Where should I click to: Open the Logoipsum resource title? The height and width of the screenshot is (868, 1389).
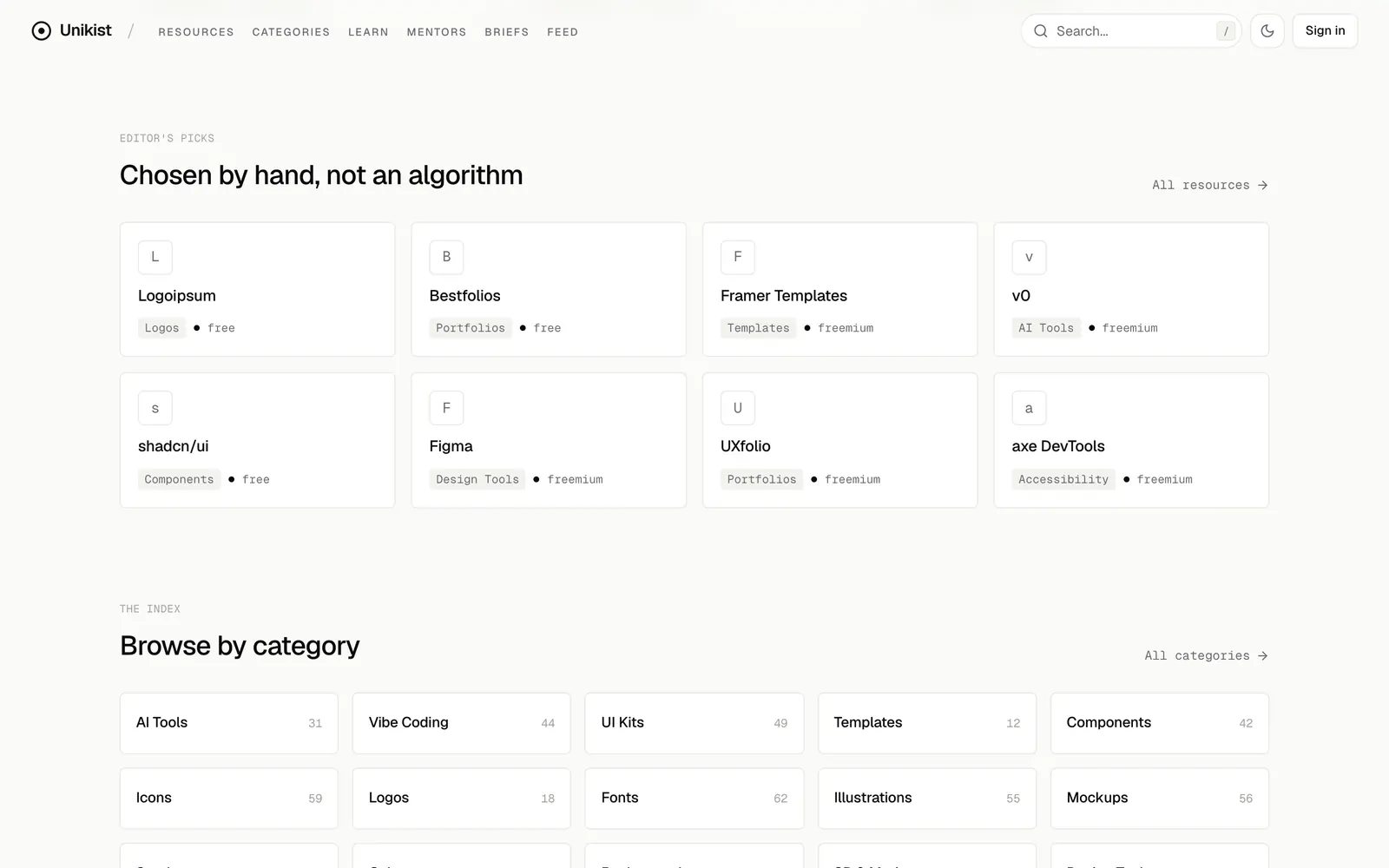177,296
